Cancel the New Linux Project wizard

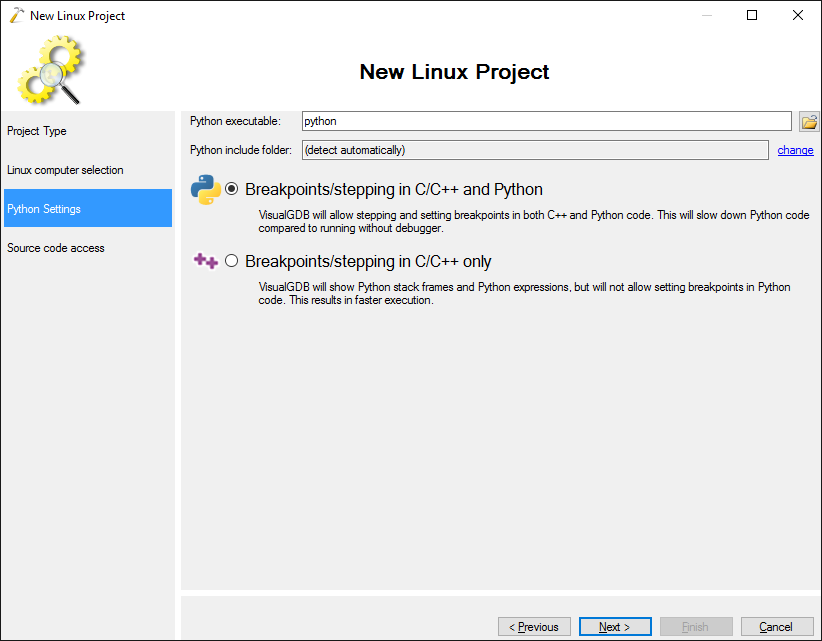coord(777,626)
